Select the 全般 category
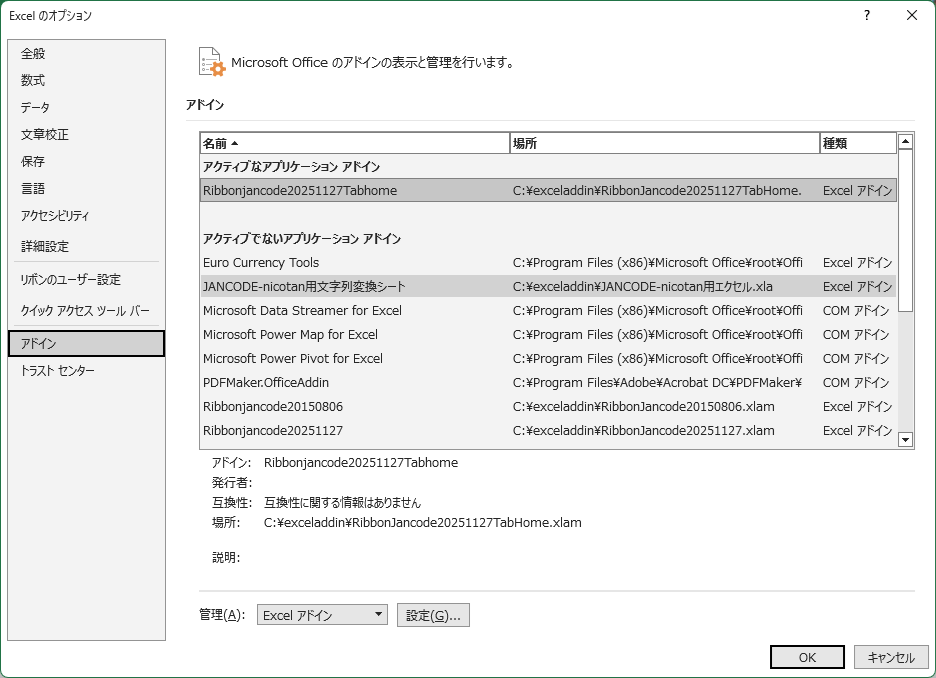 pos(33,53)
